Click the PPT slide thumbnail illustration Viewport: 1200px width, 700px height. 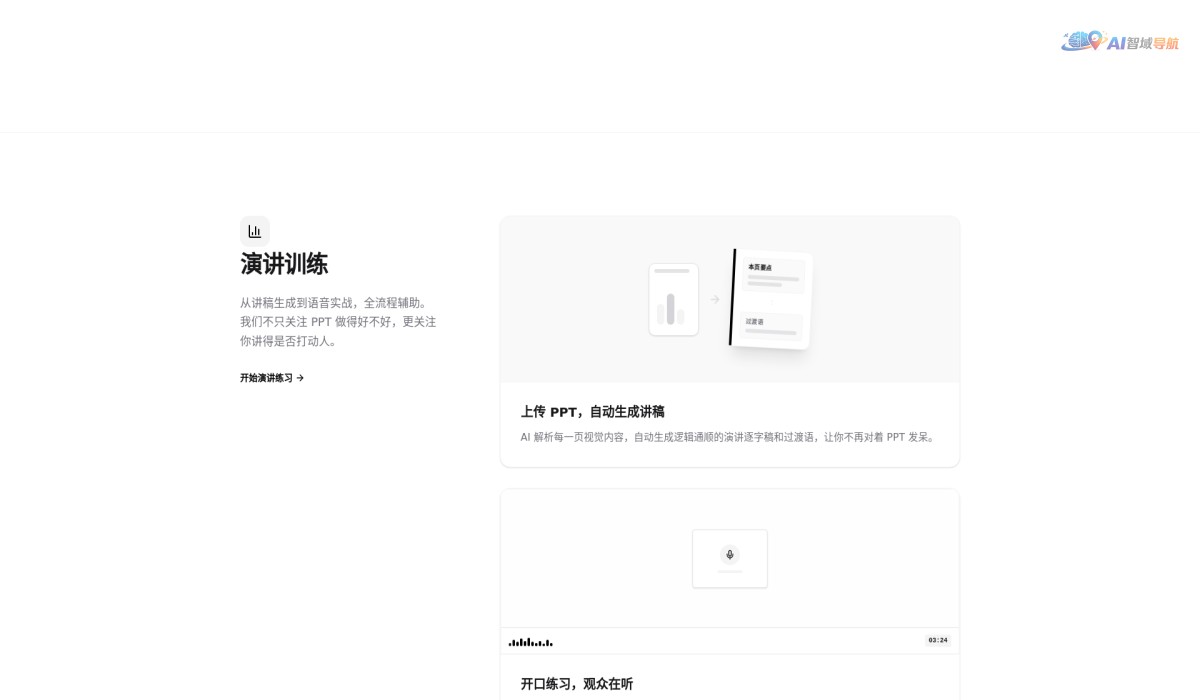tap(673, 298)
